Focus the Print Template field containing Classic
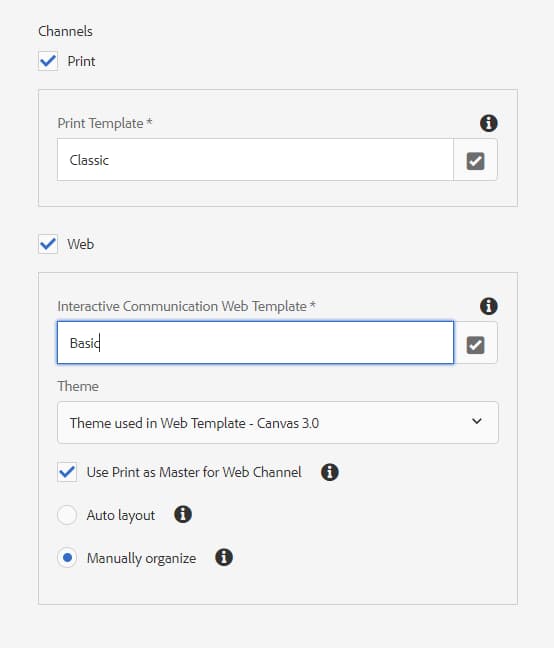Image resolution: width=554 pixels, height=648 pixels. click(x=255, y=160)
